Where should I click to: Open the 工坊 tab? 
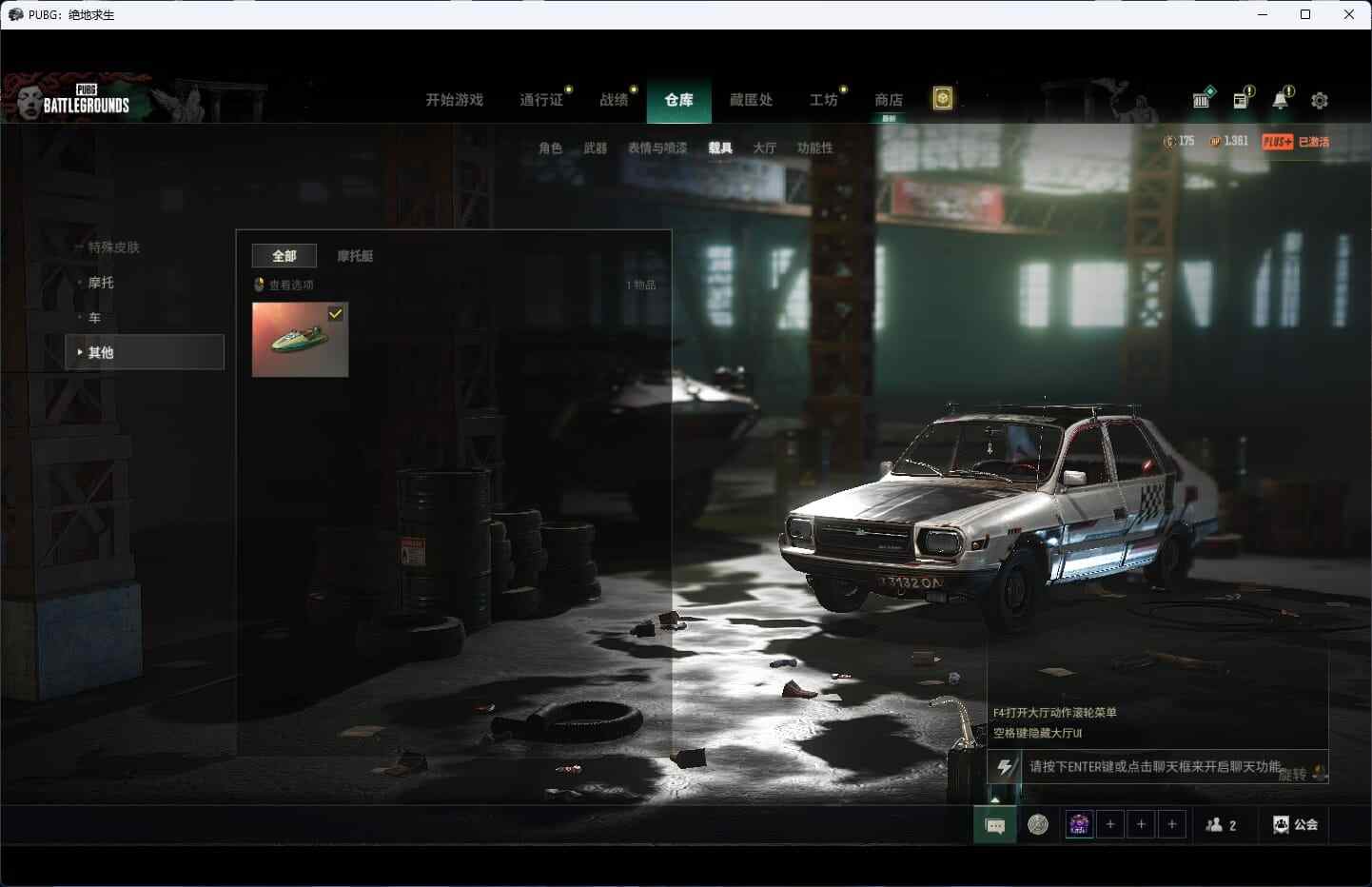pos(823,100)
